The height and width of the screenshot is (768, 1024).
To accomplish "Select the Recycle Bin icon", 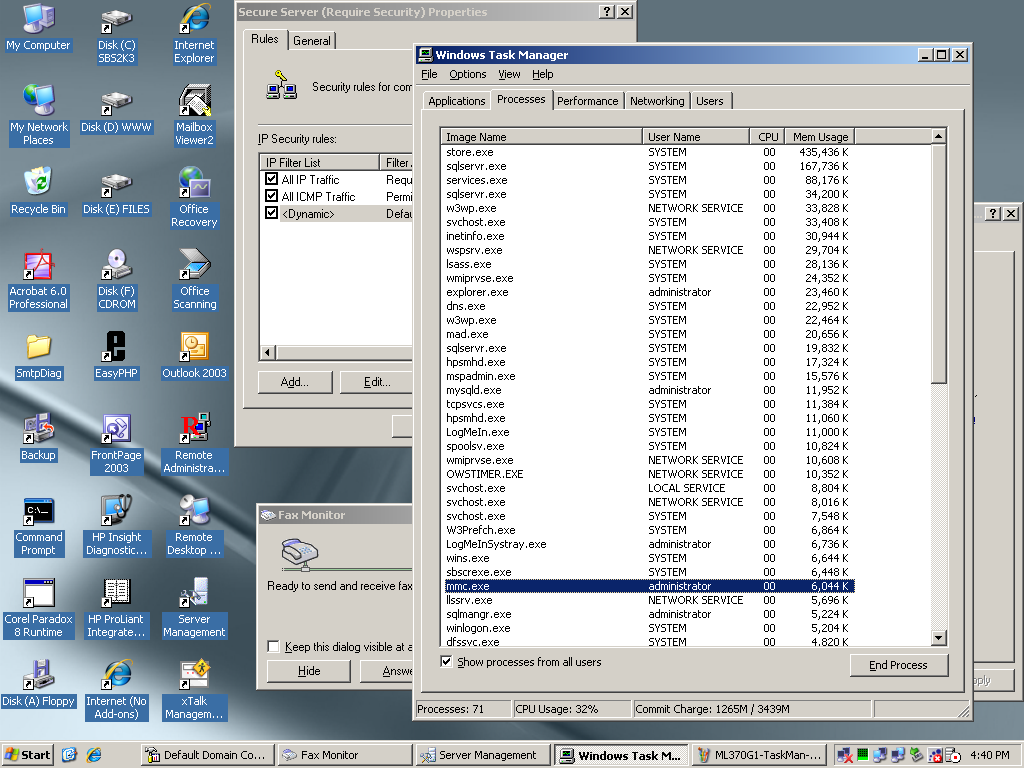I will click(39, 191).
